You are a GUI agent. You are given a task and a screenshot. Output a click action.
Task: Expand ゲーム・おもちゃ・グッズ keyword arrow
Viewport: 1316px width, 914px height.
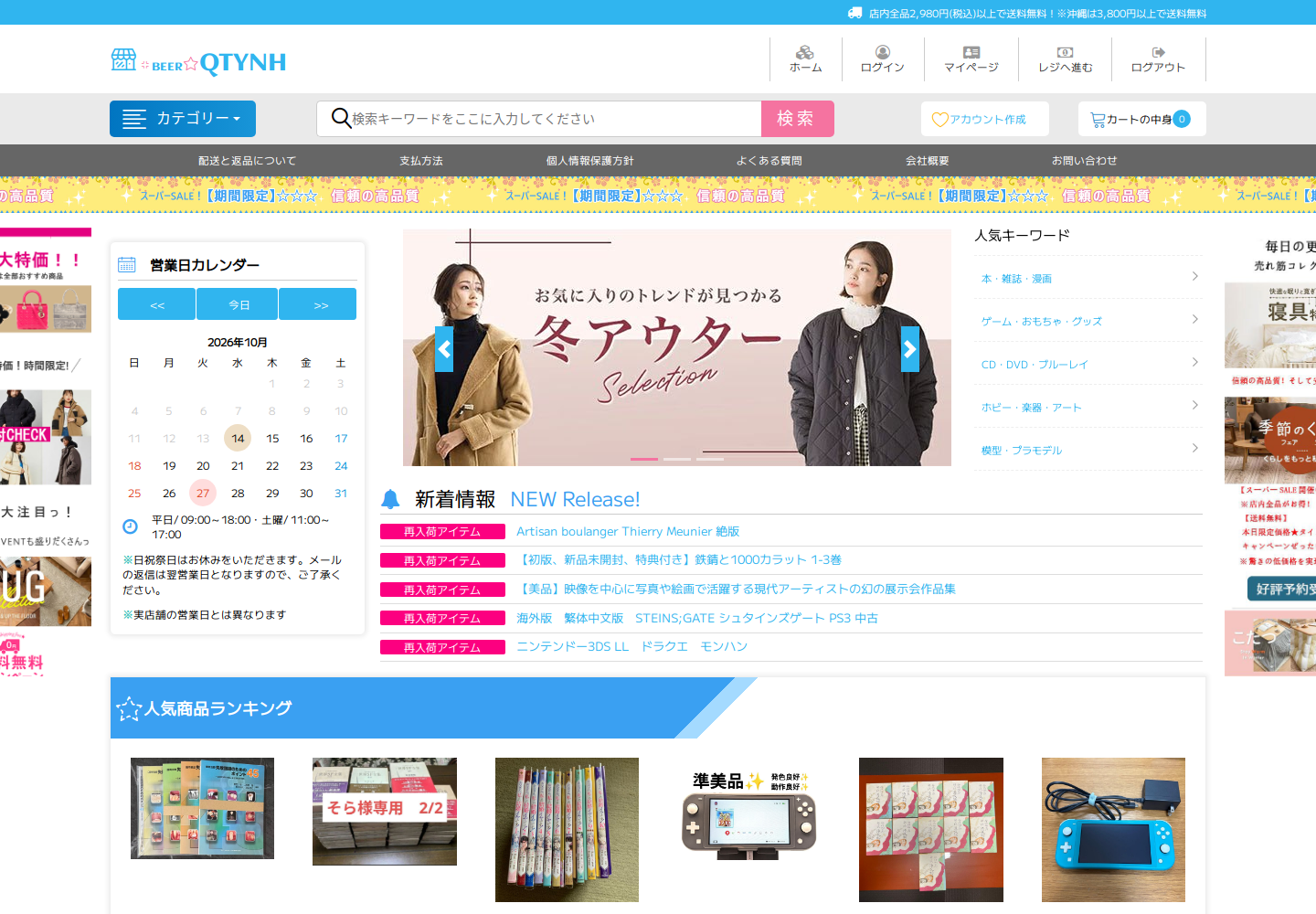coord(1195,319)
